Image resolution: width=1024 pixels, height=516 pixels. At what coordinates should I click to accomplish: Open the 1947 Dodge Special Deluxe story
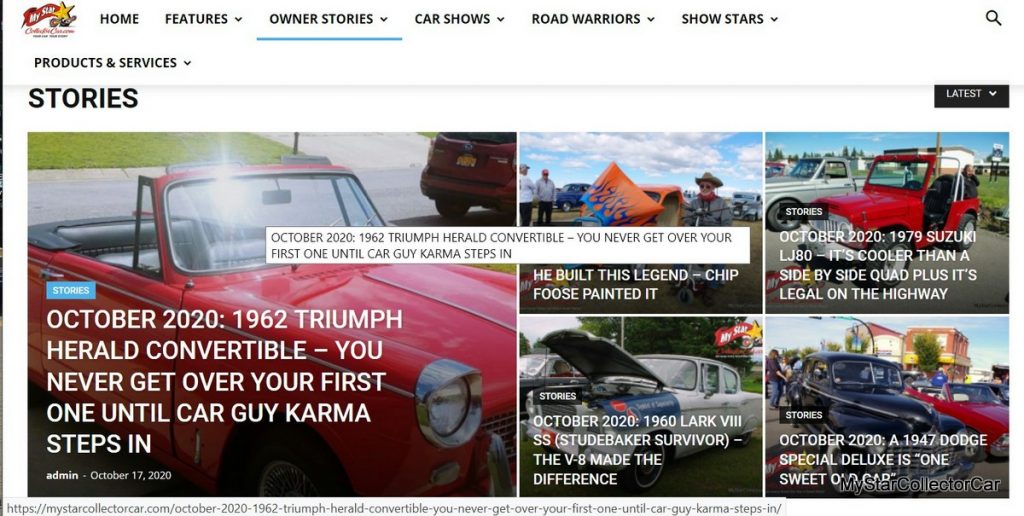(x=883, y=459)
